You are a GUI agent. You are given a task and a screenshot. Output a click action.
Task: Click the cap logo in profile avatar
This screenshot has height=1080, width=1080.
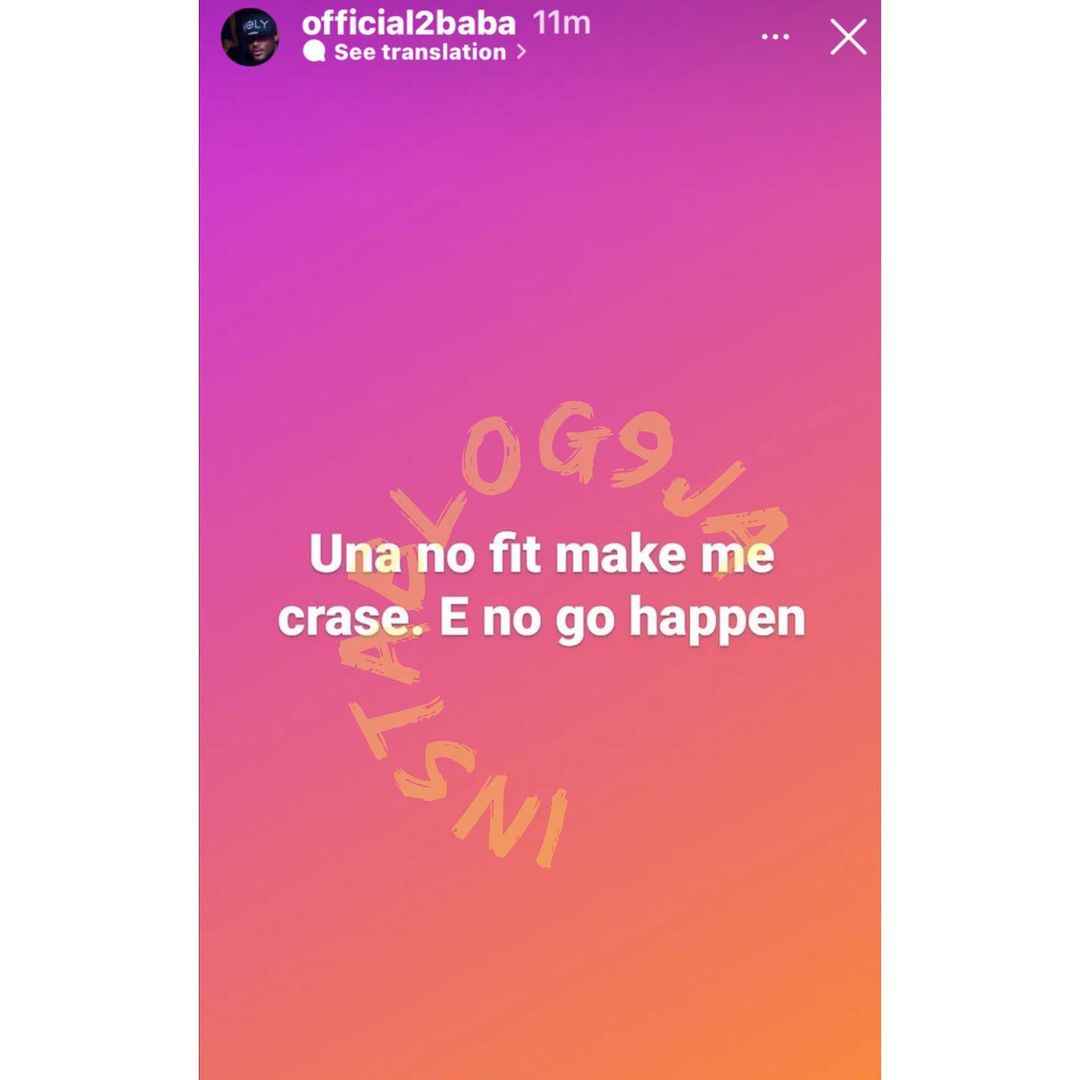(x=258, y=25)
